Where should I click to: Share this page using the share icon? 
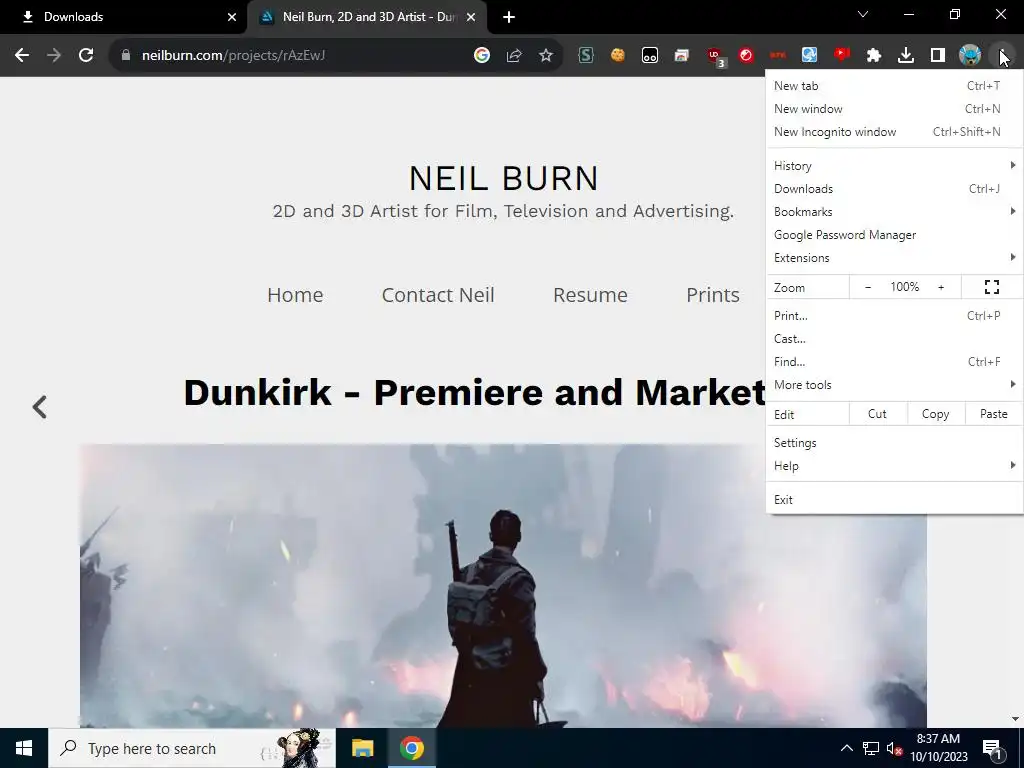coord(514,56)
